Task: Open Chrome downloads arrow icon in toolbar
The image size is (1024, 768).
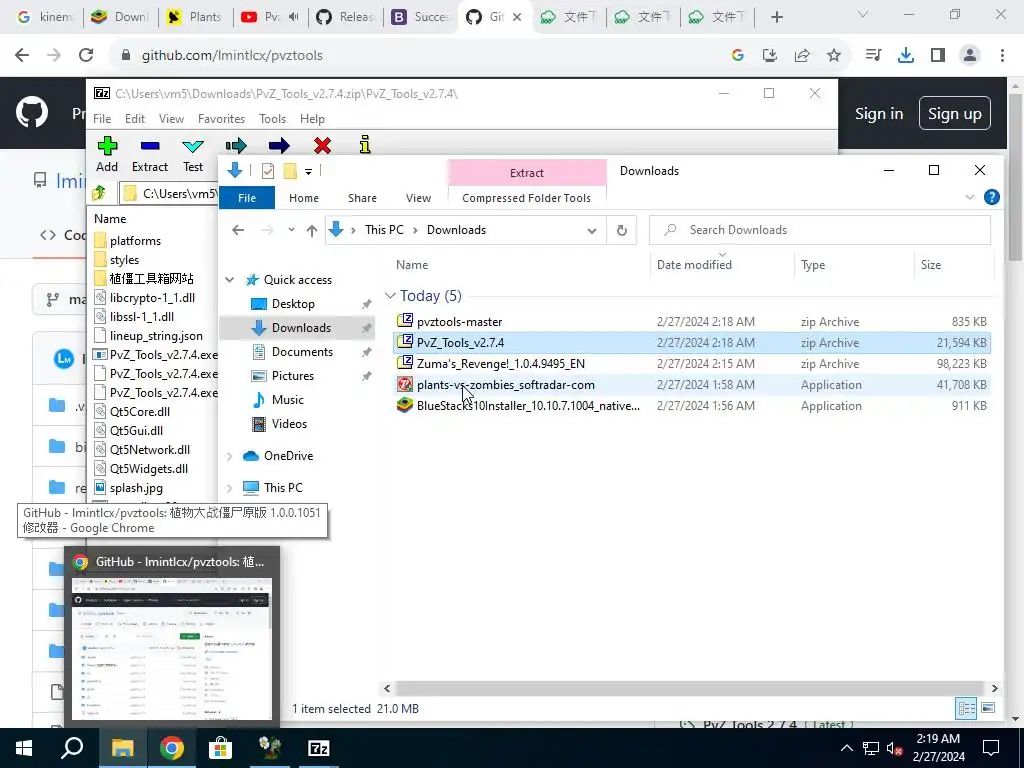Action: [x=906, y=56]
